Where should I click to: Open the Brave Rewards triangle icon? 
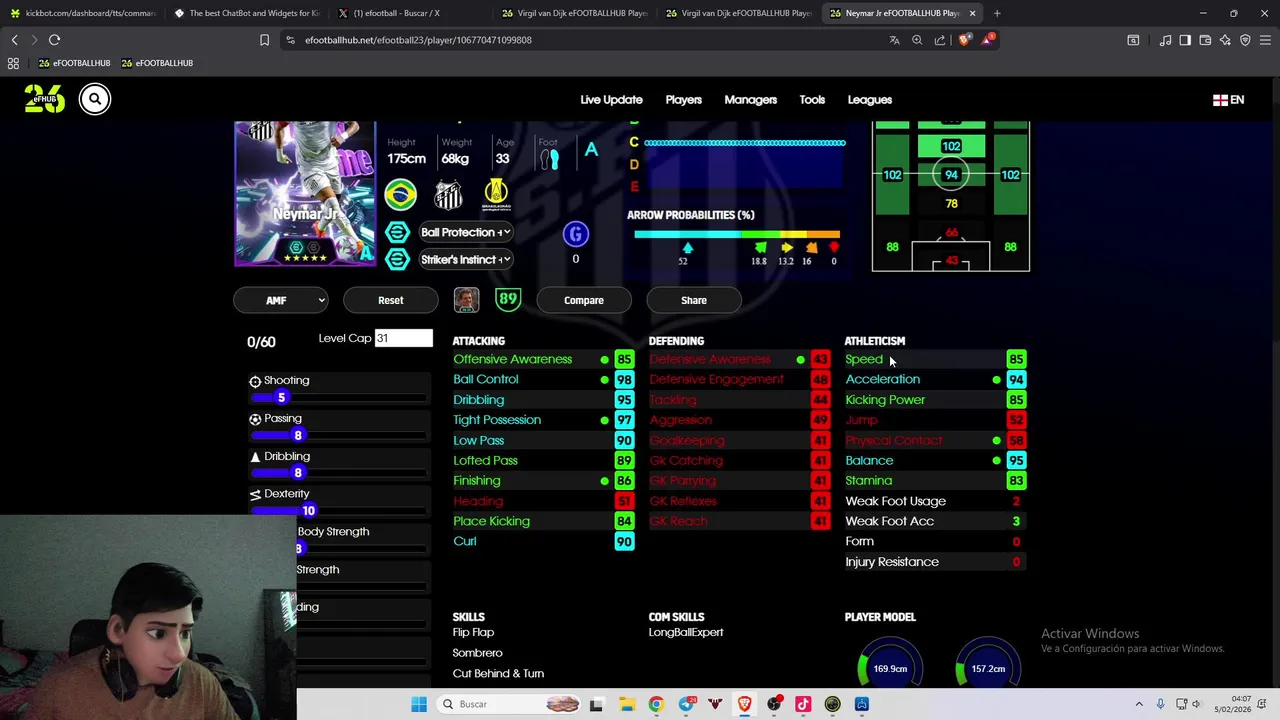pos(988,40)
